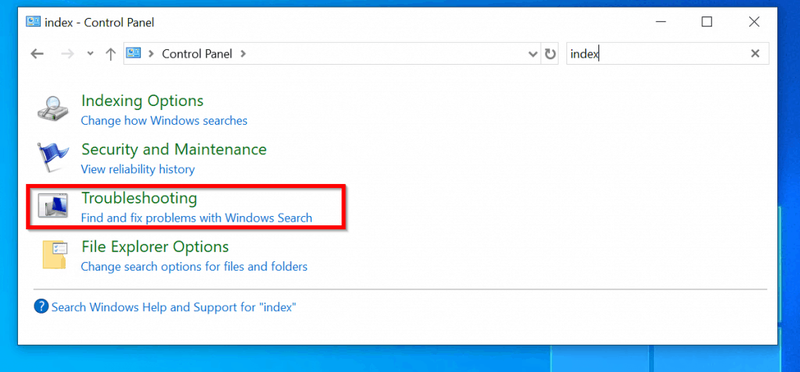The image size is (800, 372).
Task: Click Find and fix problems with Windows Search
Action: point(196,218)
